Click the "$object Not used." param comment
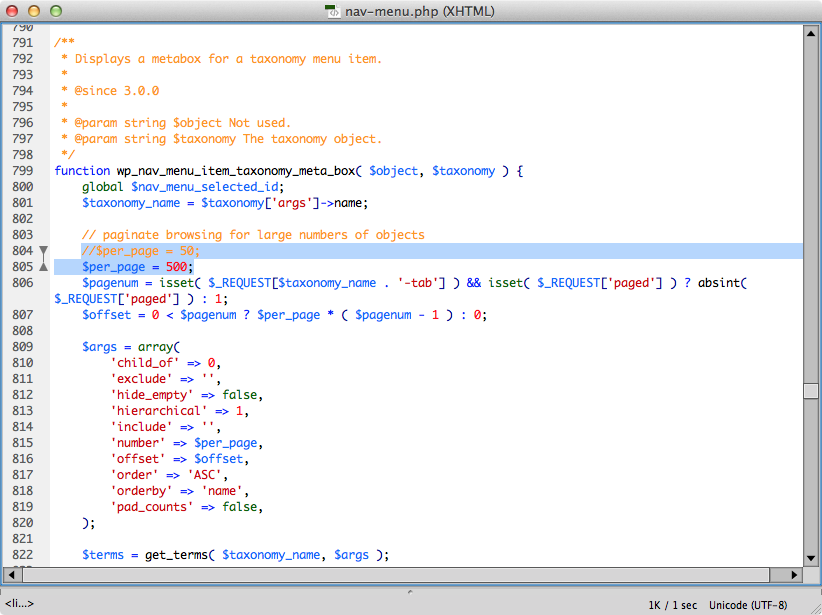Image resolution: width=822 pixels, height=615 pixels. [x=232, y=123]
